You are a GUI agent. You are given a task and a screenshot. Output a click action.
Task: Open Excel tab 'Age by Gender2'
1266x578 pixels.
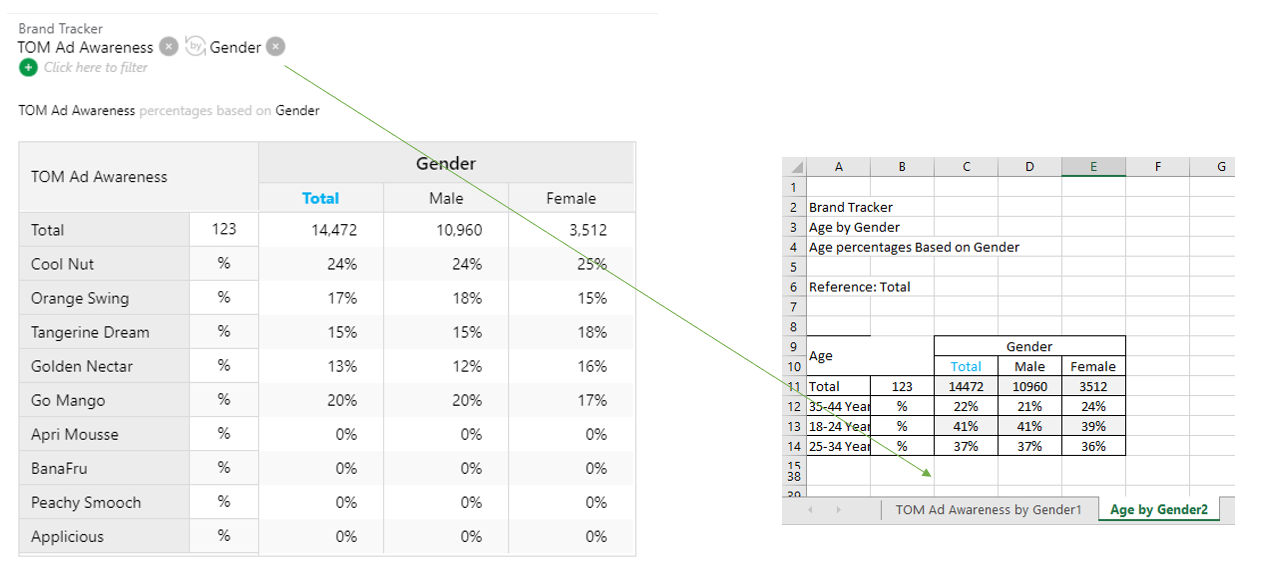pos(1159,510)
